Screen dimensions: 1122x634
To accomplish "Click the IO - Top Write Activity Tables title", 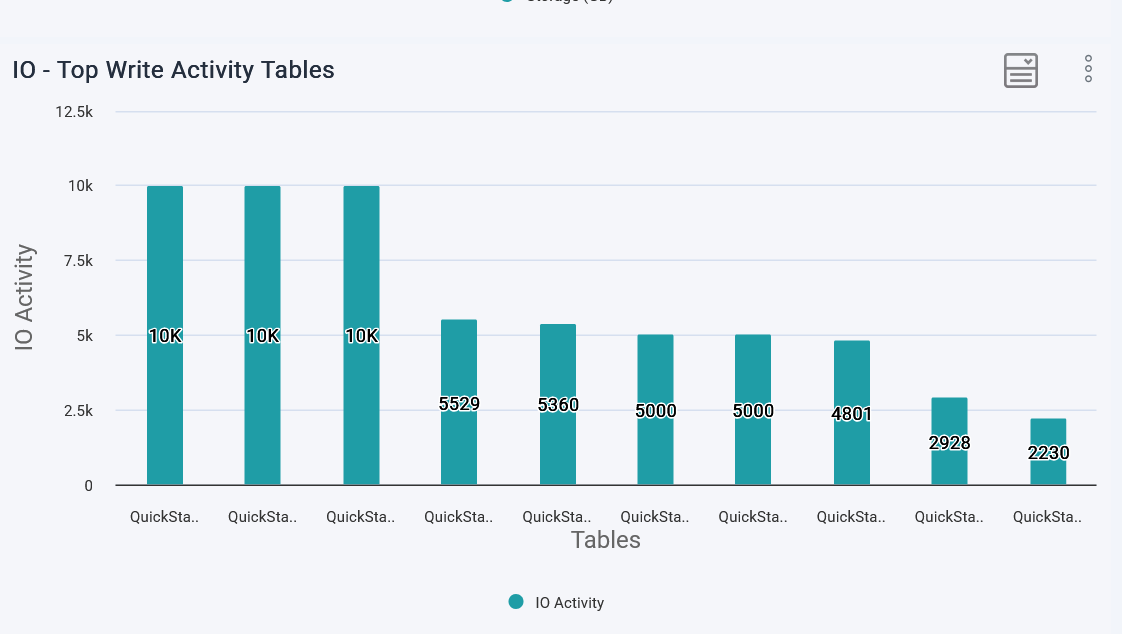I will tap(173, 70).
